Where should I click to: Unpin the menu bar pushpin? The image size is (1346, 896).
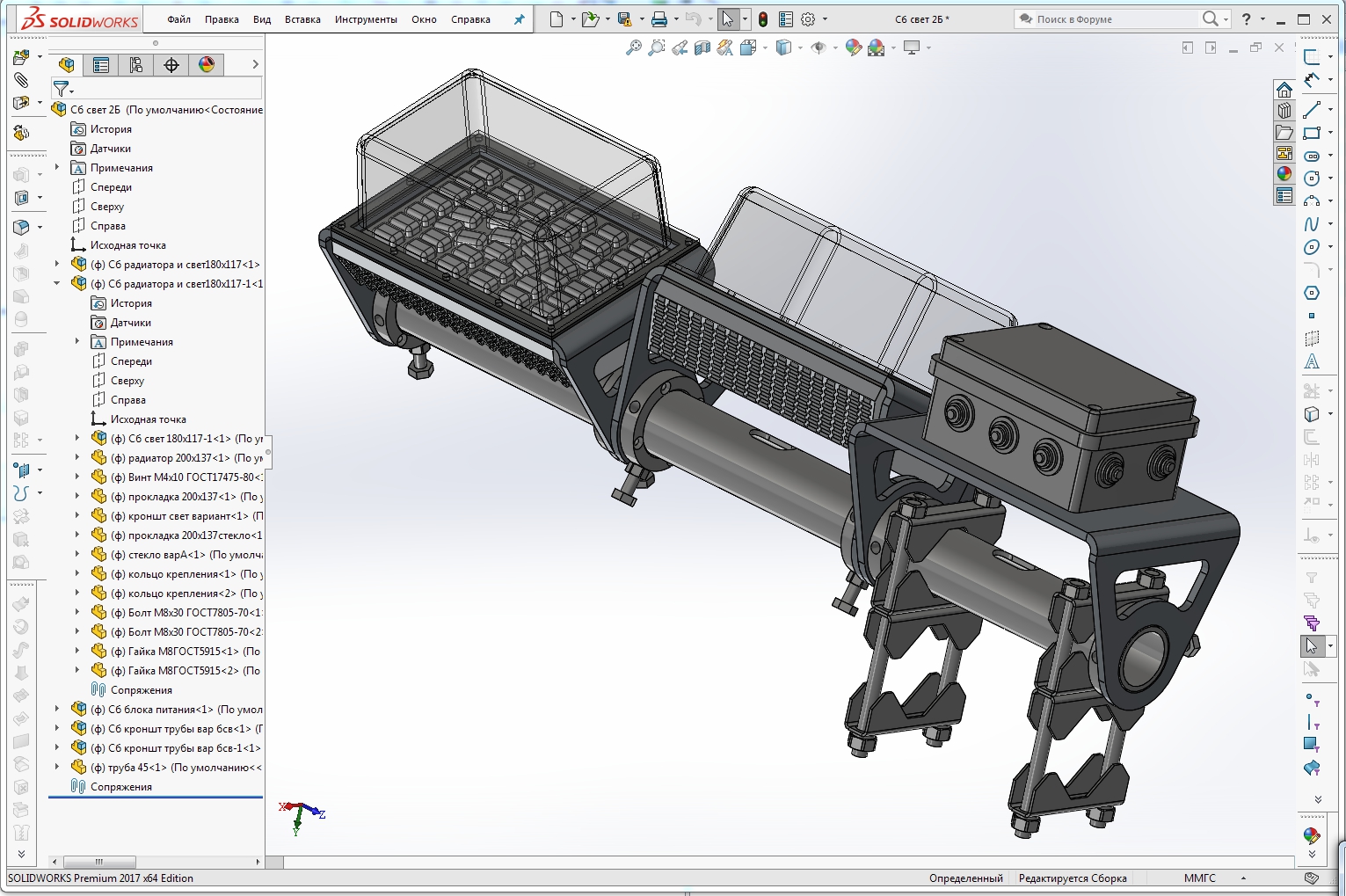(519, 18)
